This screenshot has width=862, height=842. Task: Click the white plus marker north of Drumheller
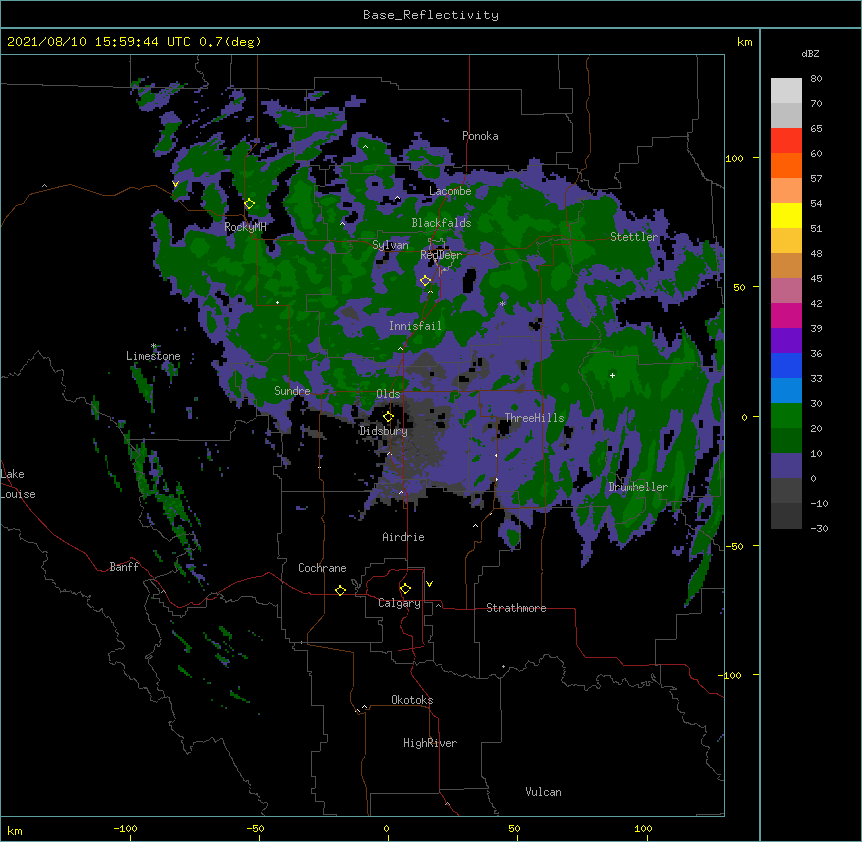coord(612,375)
